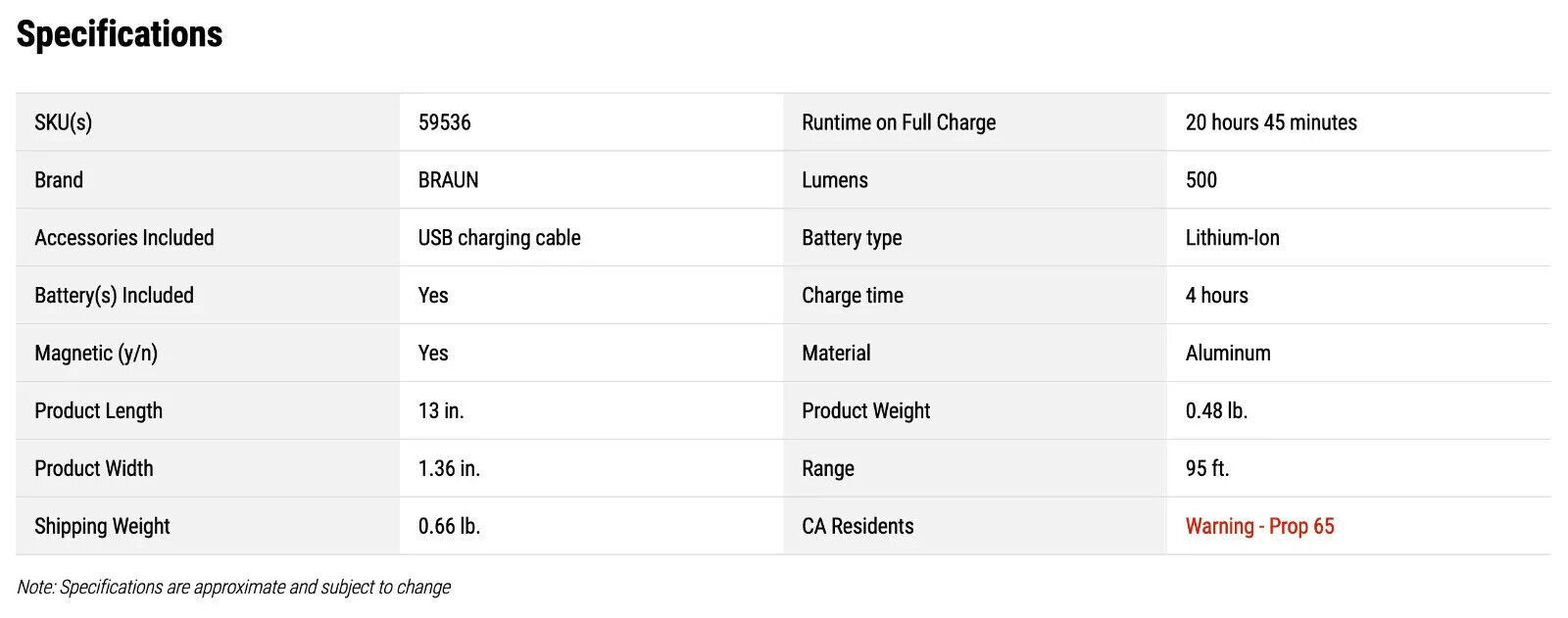Click the SKU value 59536
This screenshot has height=618, width=1568.
444,122
